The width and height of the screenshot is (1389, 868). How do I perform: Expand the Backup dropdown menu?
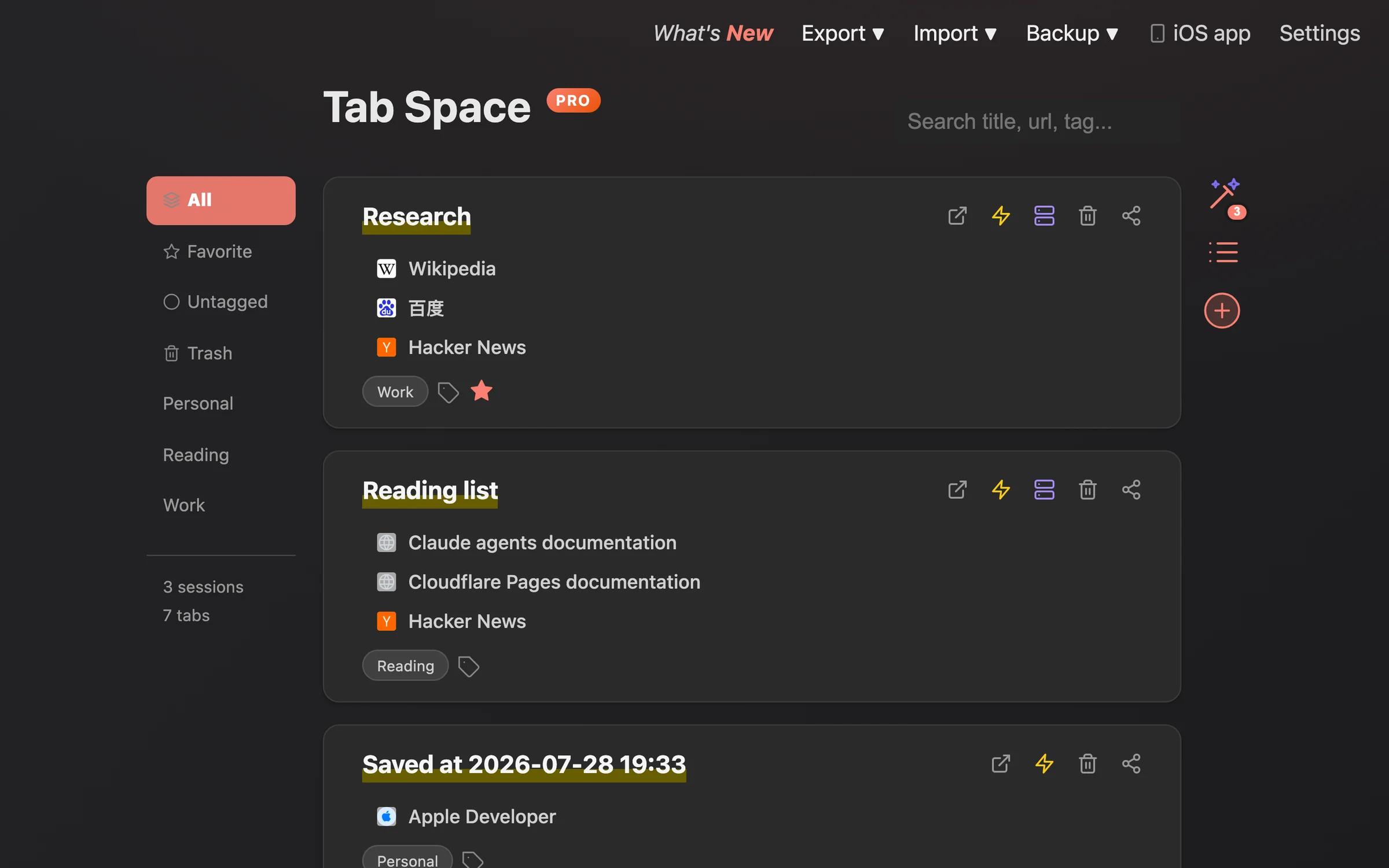1072,34
